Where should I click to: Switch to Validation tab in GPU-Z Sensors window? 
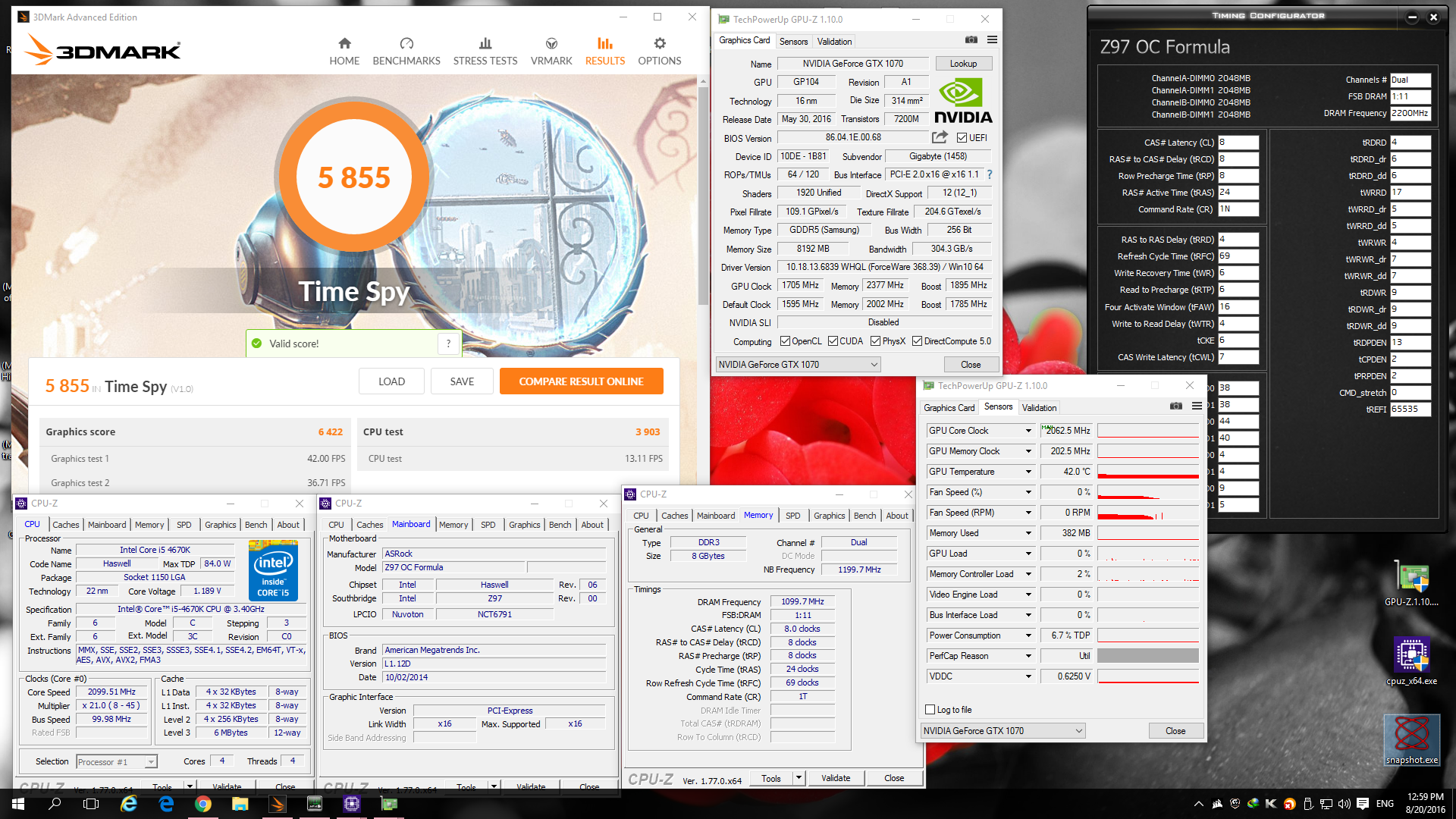pos(1039,408)
